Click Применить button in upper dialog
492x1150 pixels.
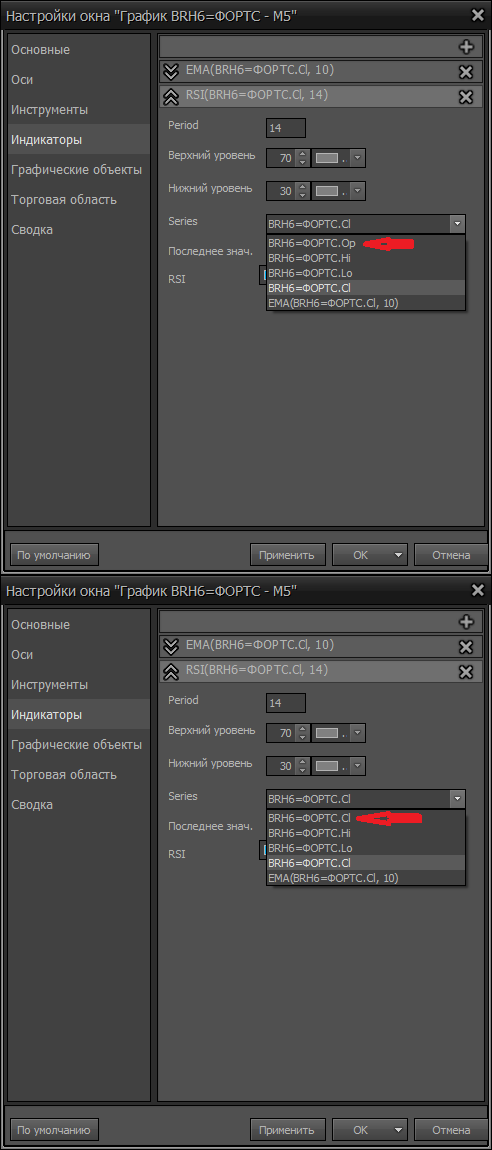click(287, 555)
